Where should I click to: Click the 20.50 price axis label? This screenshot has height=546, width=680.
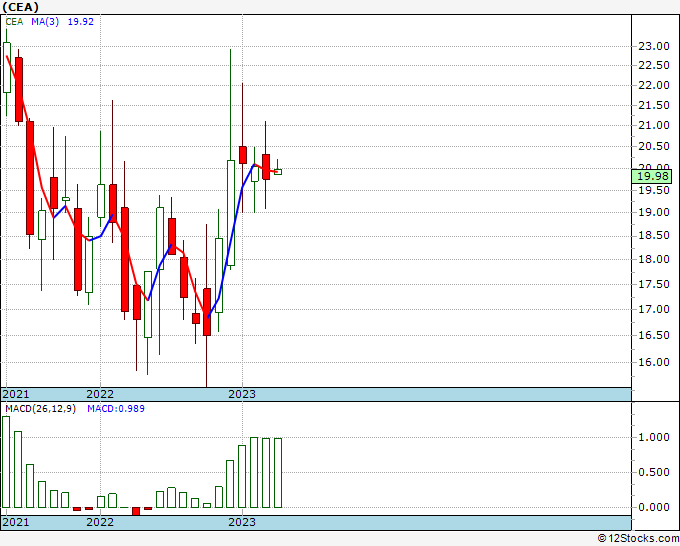pyautogui.click(x=654, y=146)
